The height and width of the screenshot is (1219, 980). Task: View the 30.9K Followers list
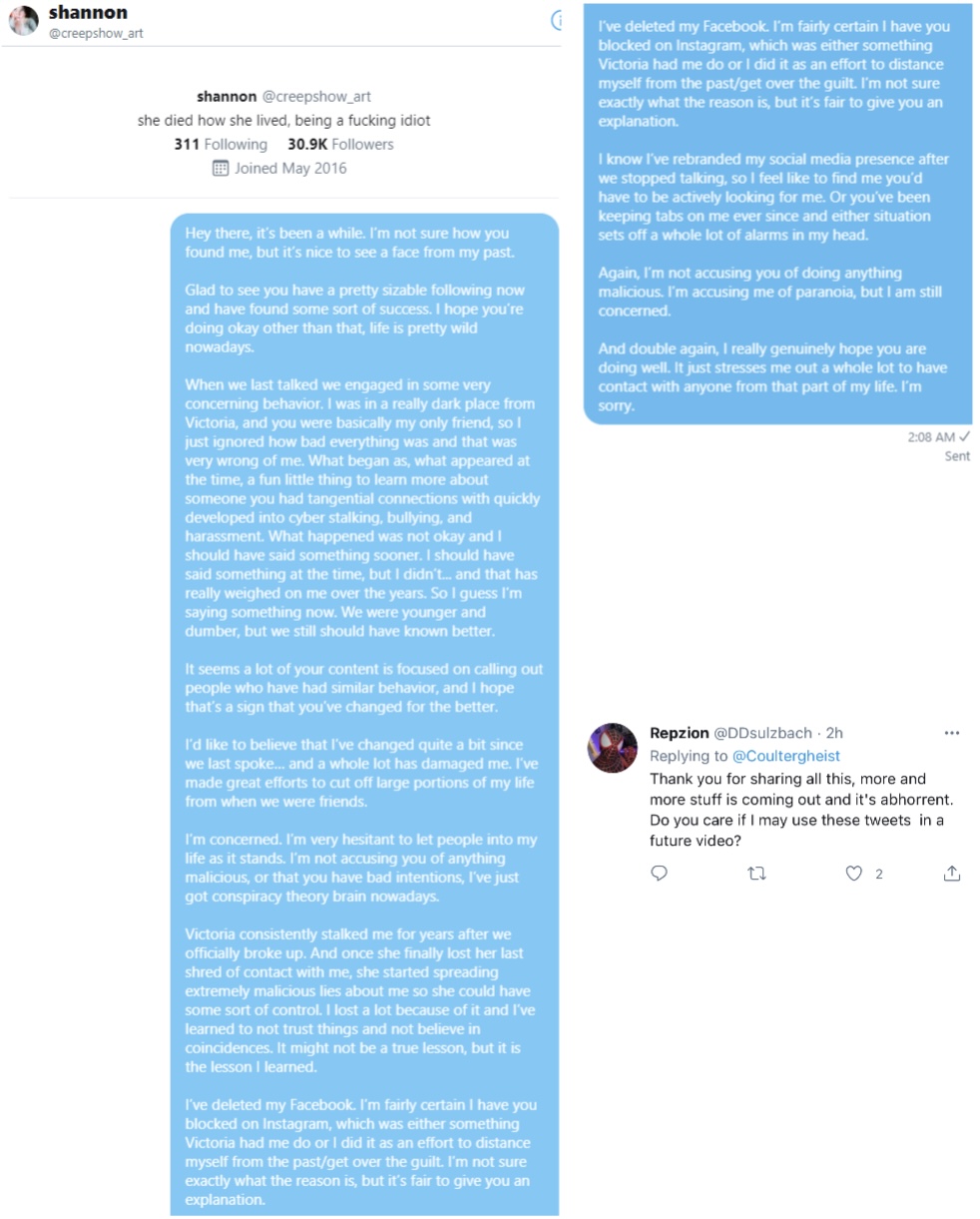tap(340, 144)
